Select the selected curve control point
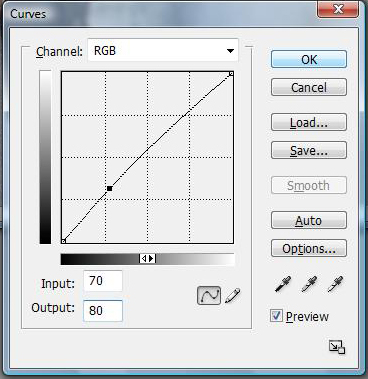This screenshot has height=379, width=368. [x=109, y=189]
